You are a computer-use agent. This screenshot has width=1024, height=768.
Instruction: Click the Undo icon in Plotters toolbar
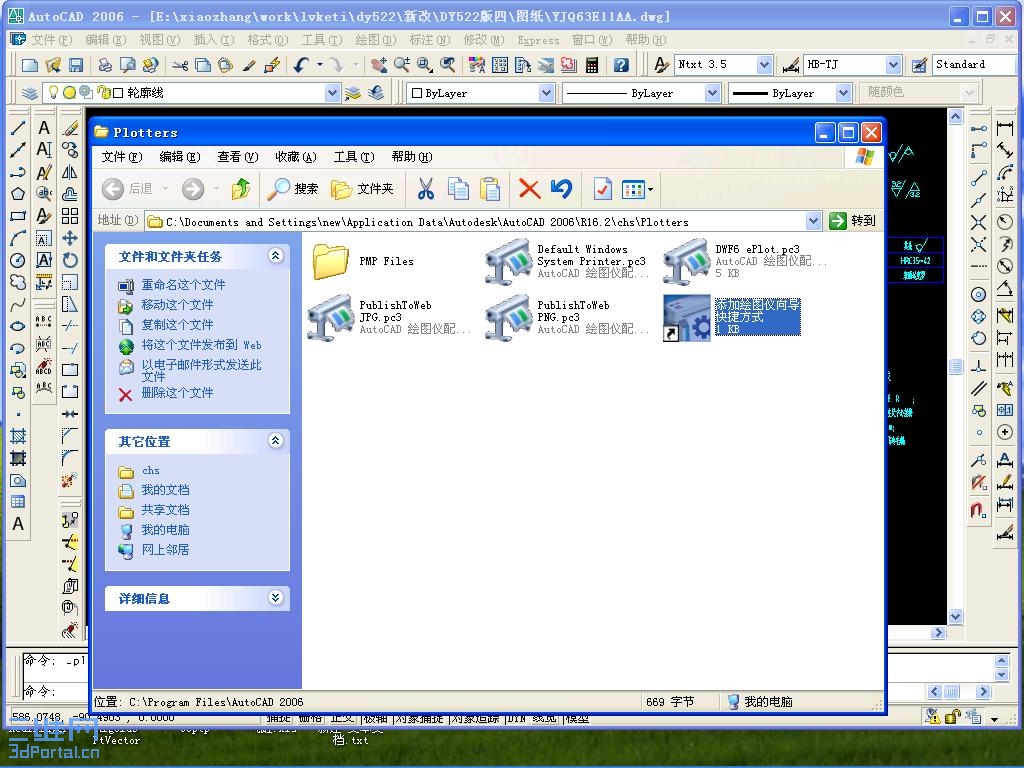coord(561,189)
